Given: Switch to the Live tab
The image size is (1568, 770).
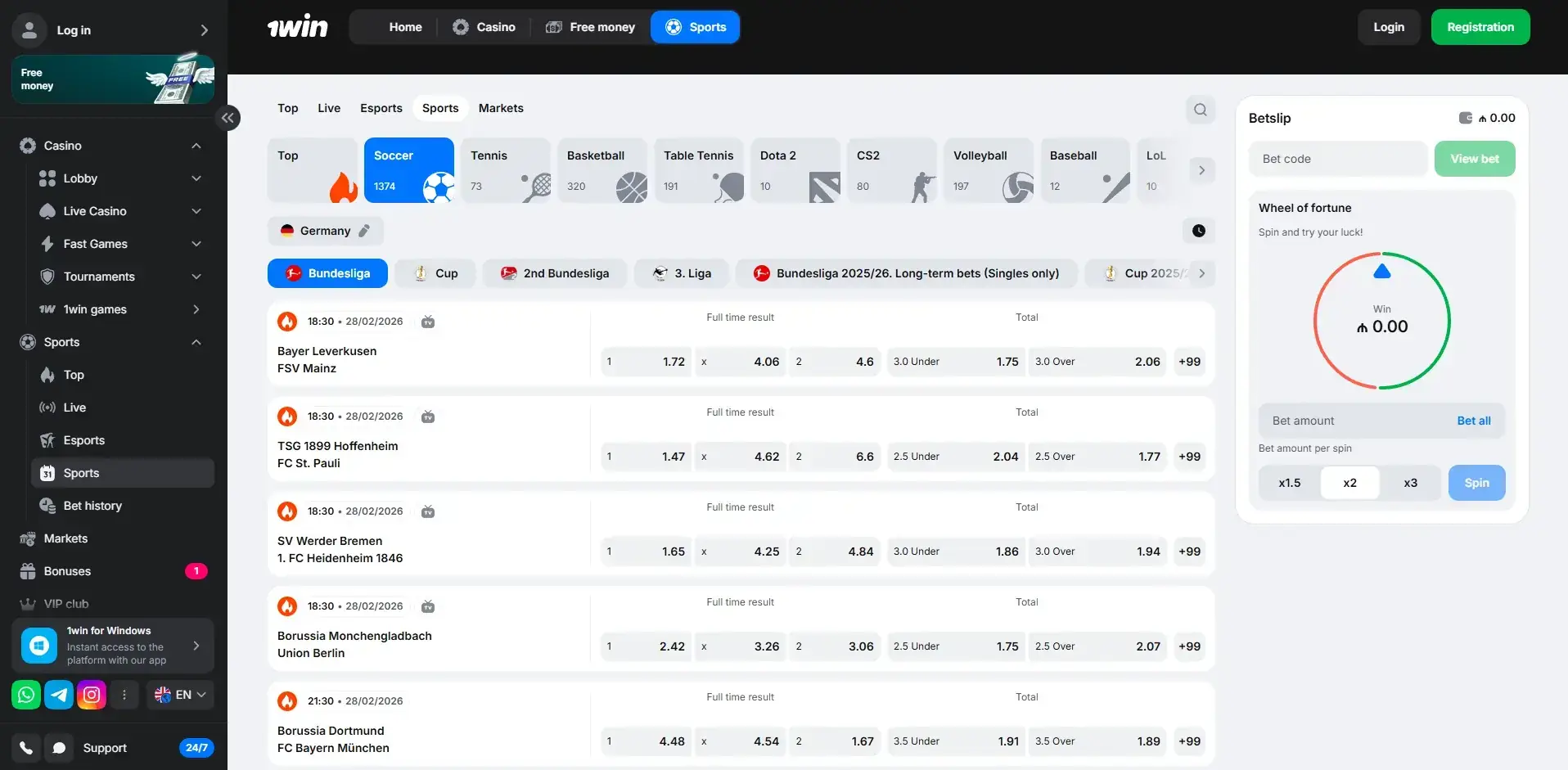Looking at the screenshot, I should pos(329,108).
